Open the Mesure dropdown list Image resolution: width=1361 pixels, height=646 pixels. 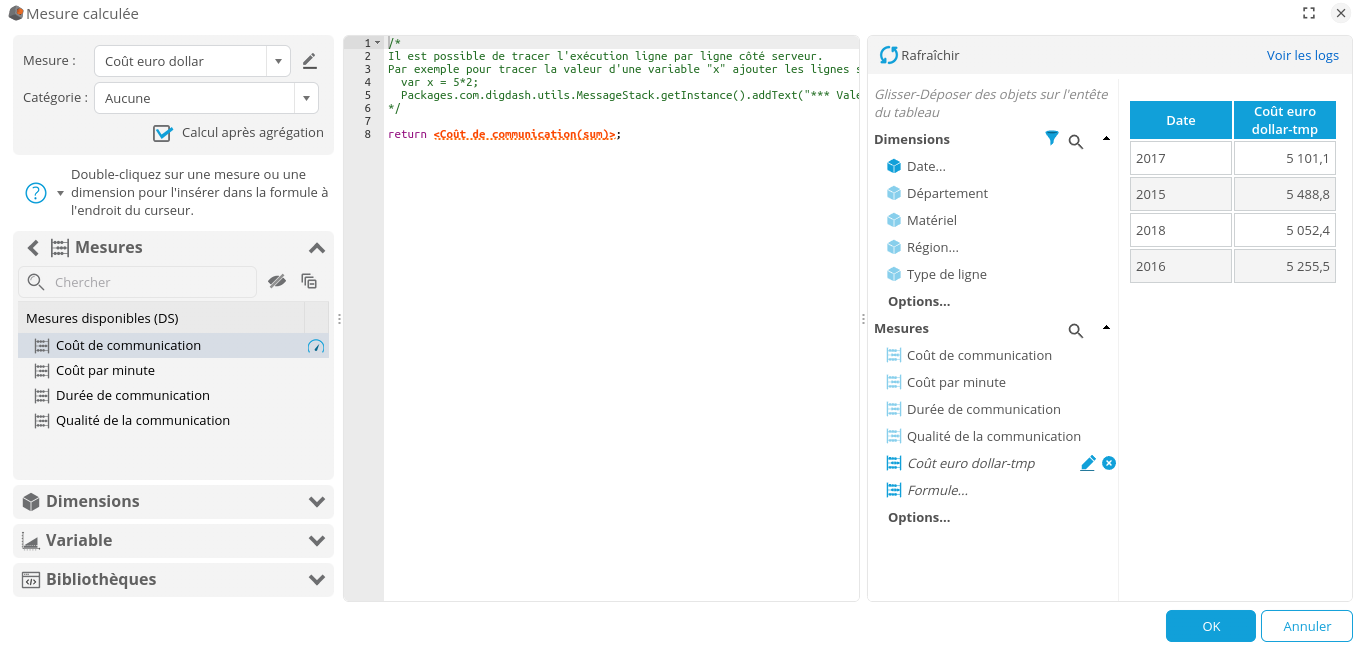(278, 61)
